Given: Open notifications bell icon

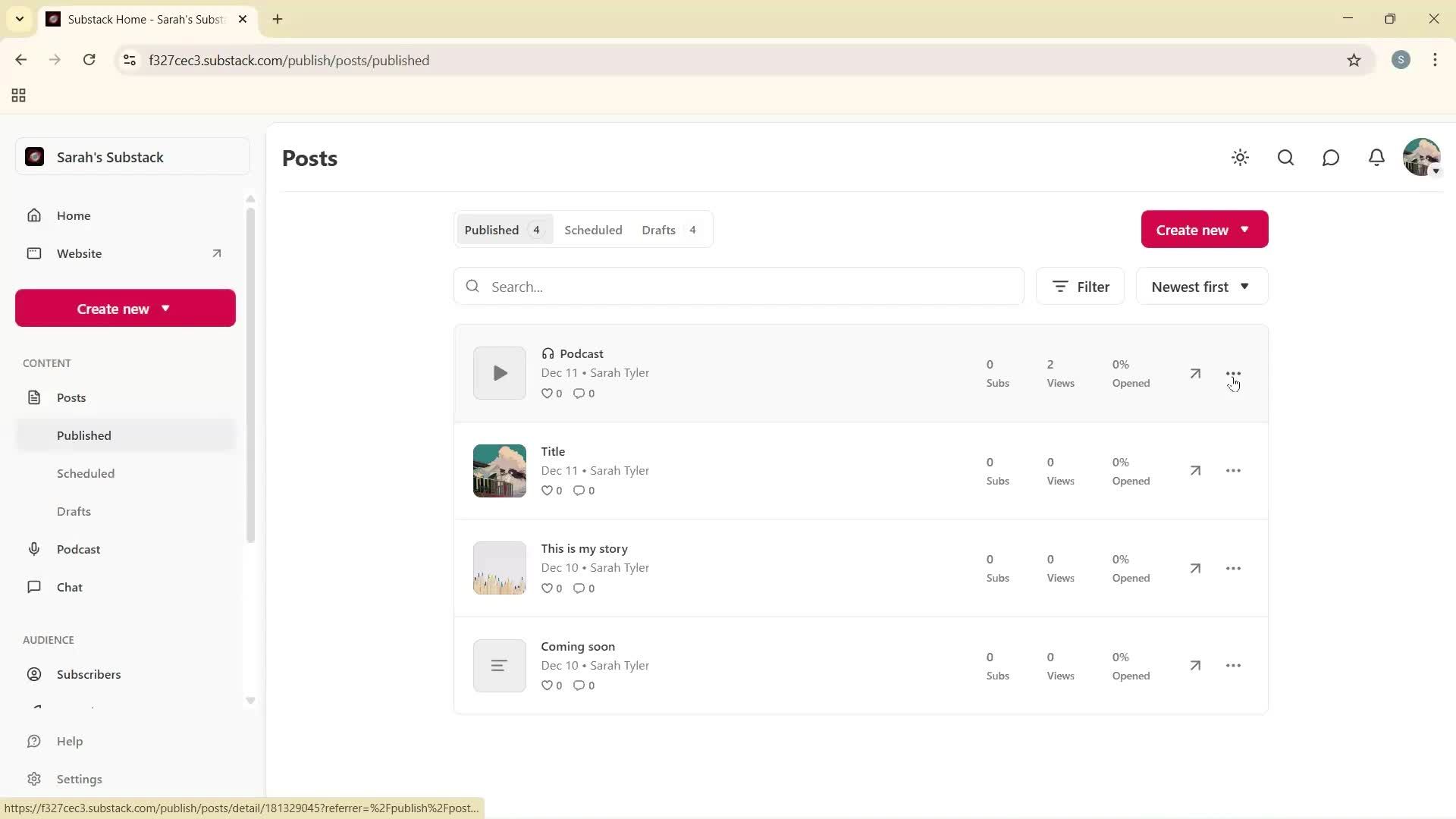Looking at the screenshot, I should tap(1376, 158).
